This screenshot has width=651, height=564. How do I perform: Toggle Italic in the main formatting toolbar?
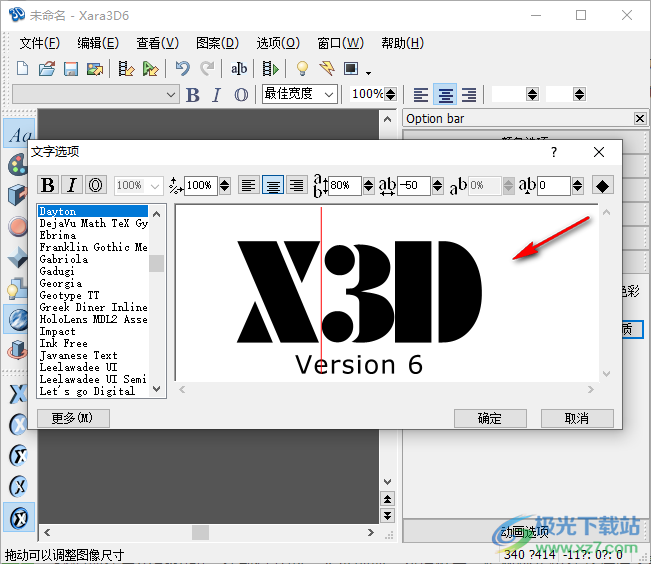(x=216, y=94)
